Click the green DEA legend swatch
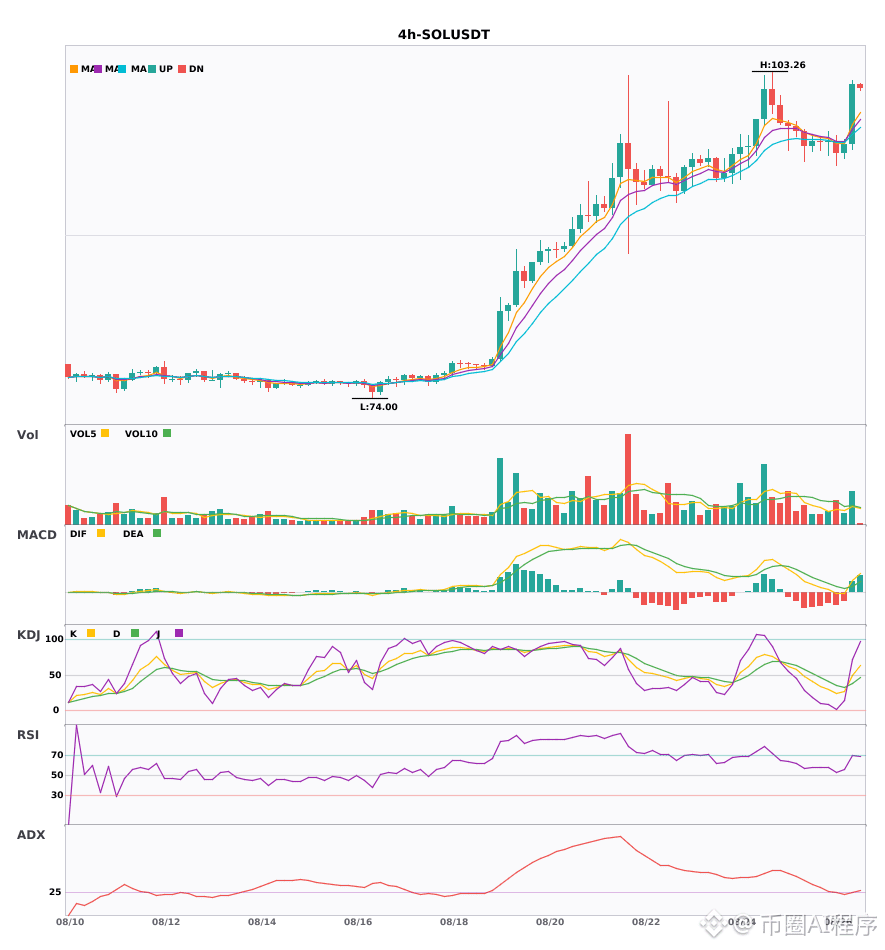 (x=157, y=533)
